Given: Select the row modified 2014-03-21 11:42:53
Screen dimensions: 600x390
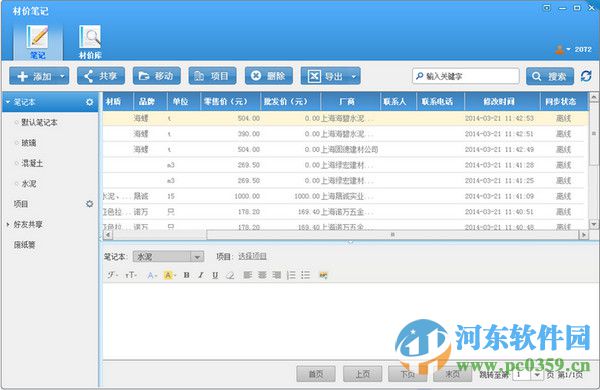Looking at the screenshot, I should 346,118.
